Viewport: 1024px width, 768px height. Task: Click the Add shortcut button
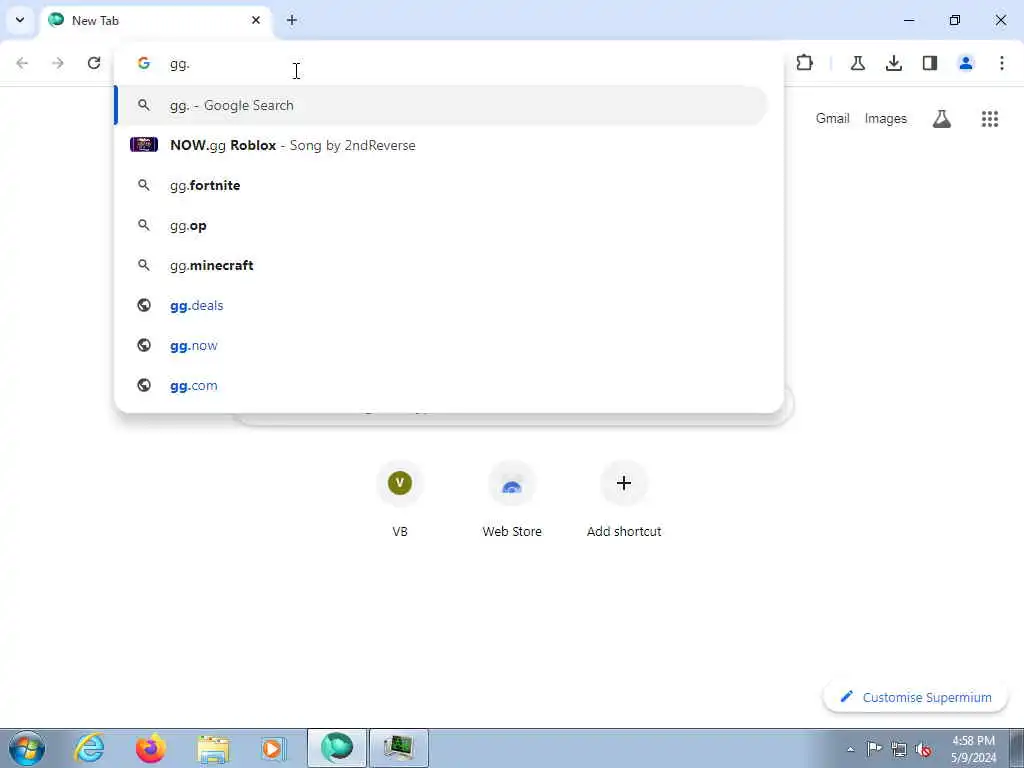[x=624, y=500]
